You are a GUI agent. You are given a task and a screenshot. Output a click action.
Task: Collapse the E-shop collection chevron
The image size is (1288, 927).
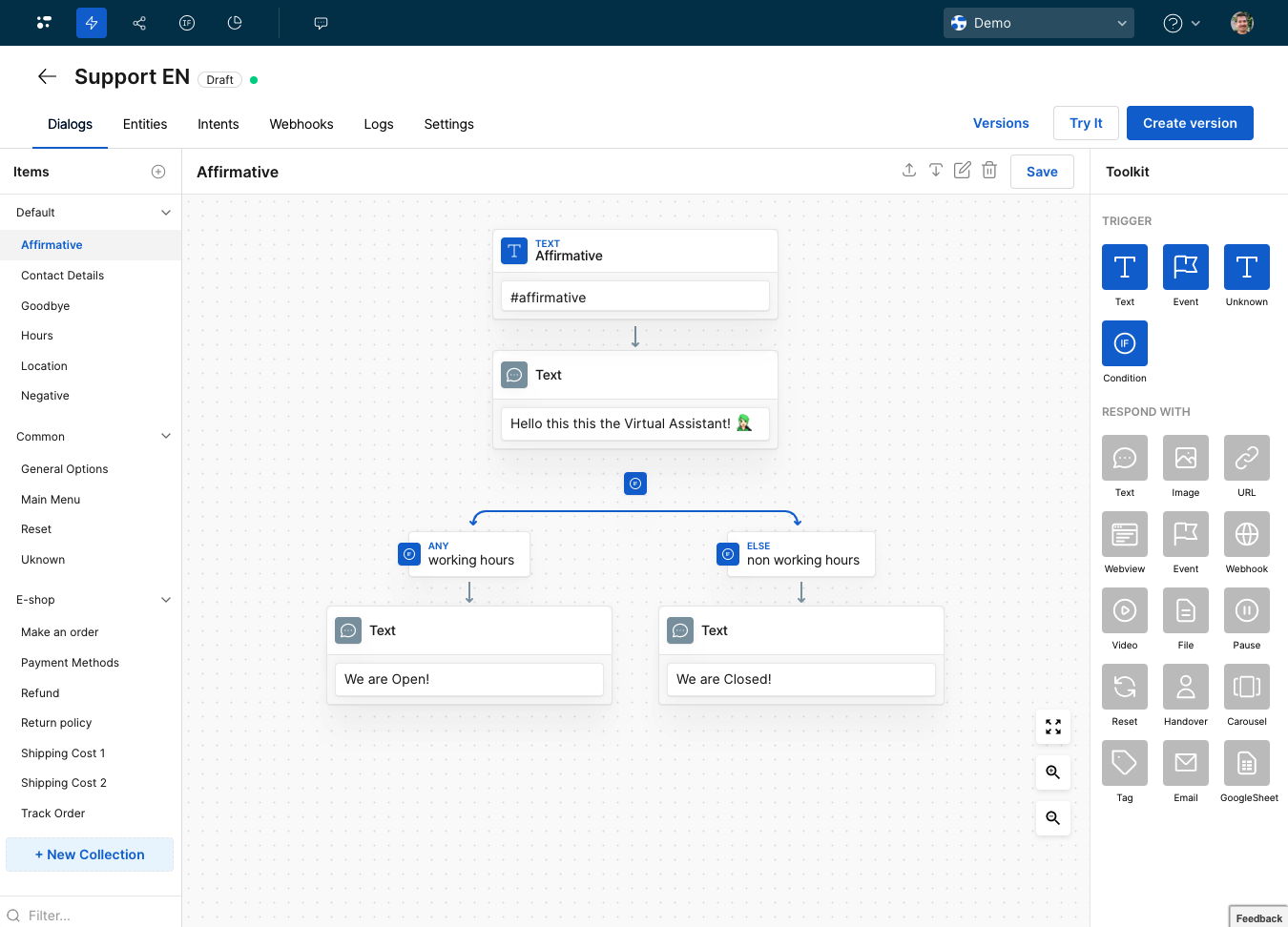(x=166, y=600)
